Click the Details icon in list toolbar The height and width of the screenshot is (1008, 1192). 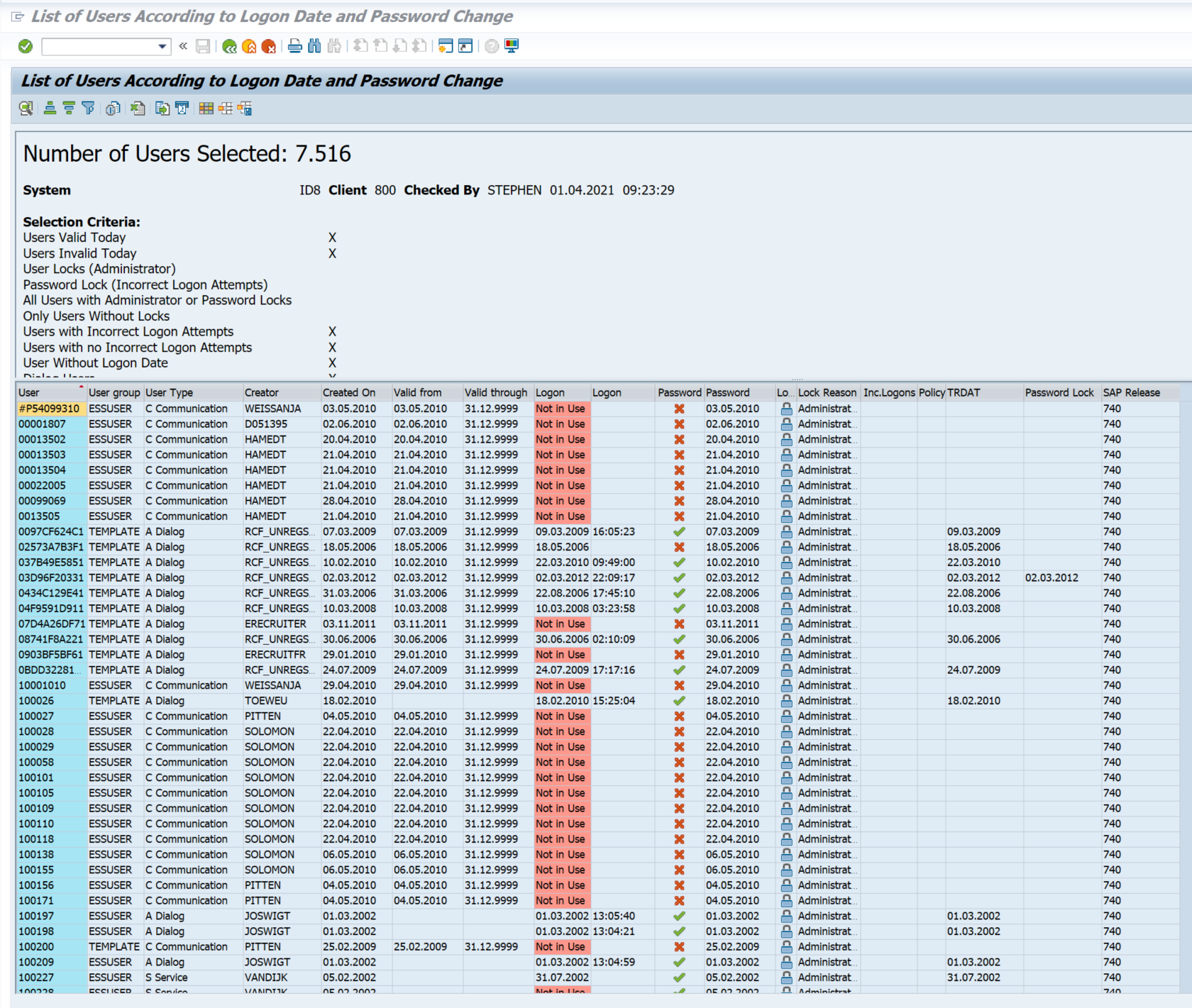(x=26, y=109)
